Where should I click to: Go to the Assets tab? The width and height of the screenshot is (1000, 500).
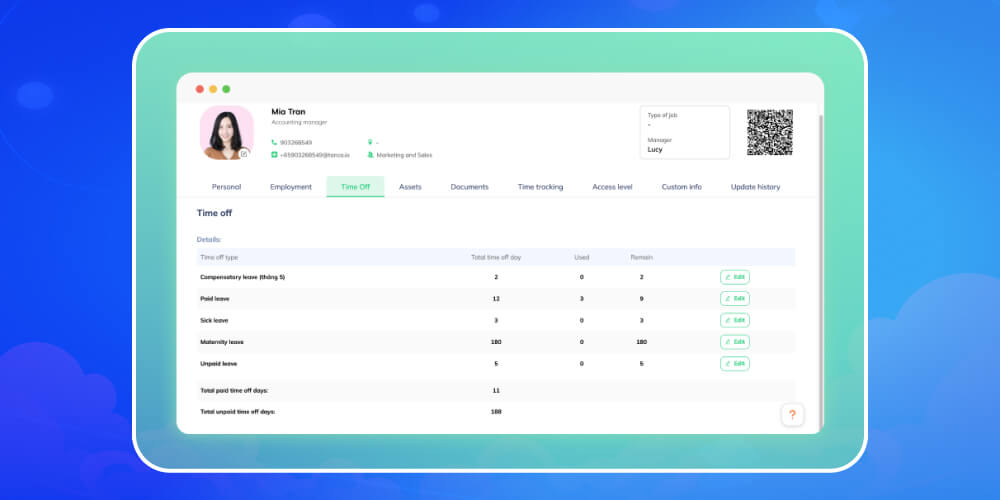tap(410, 187)
